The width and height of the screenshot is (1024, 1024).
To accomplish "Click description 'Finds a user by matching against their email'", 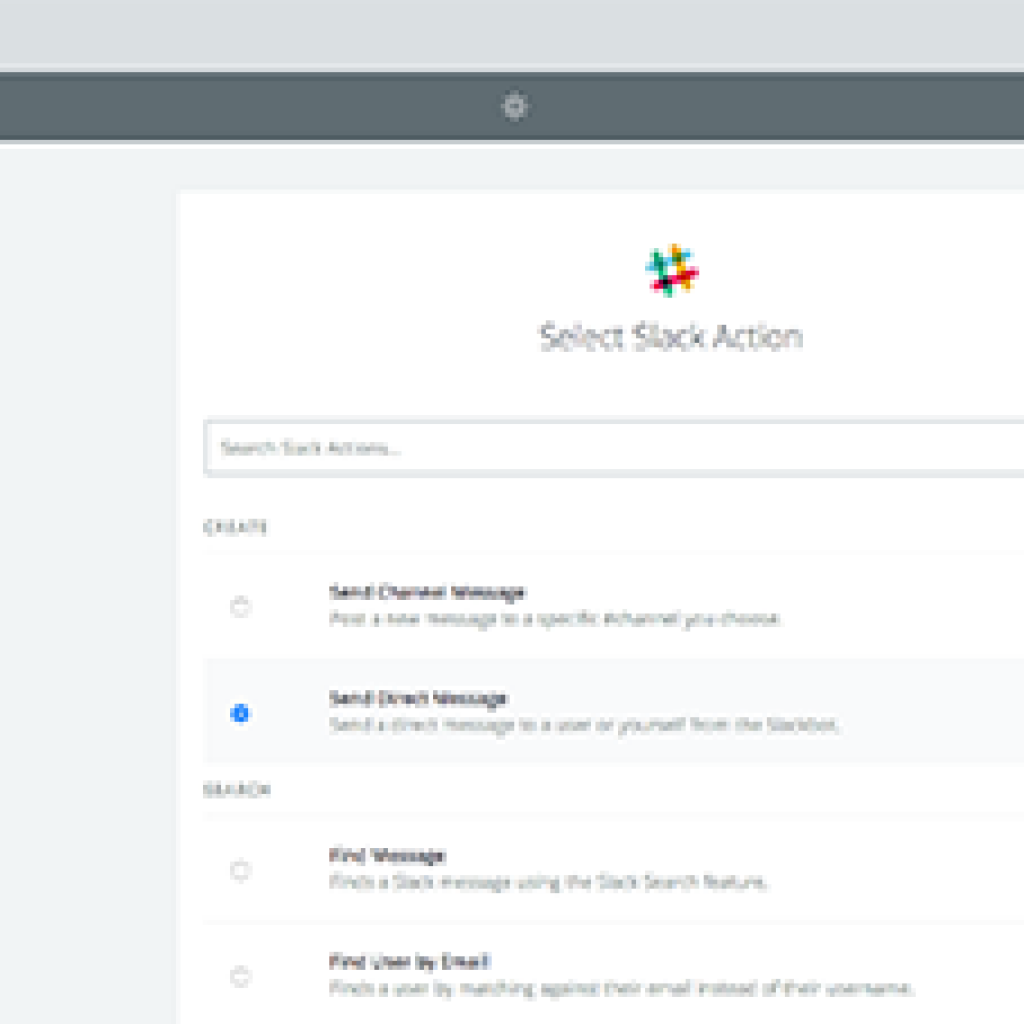I will 621,989.
